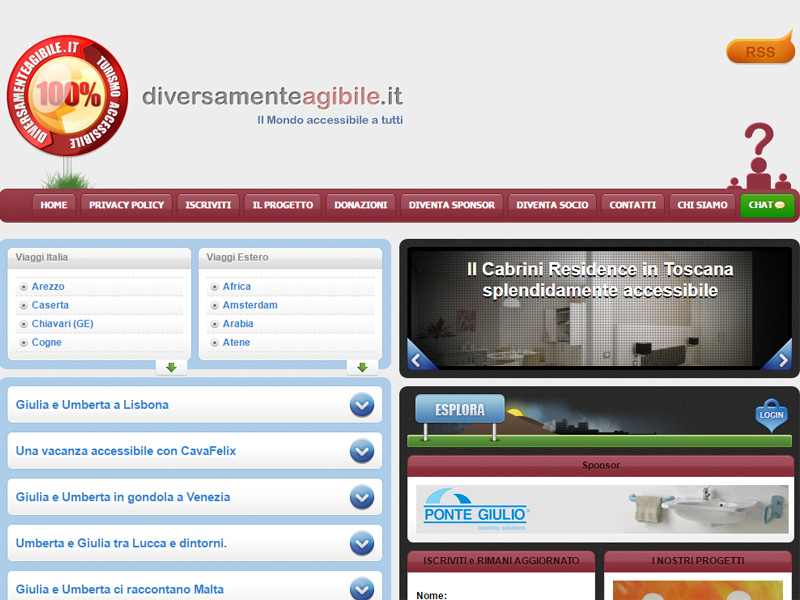Image resolution: width=800 pixels, height=600 pixels.
Task: Expand 'Giulia e Umberta a Lisbona'
Action: tap(362, 405)
